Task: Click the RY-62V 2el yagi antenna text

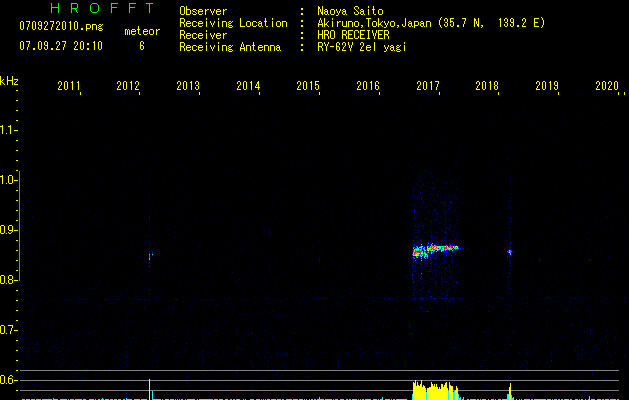Action: click(362, 47)
